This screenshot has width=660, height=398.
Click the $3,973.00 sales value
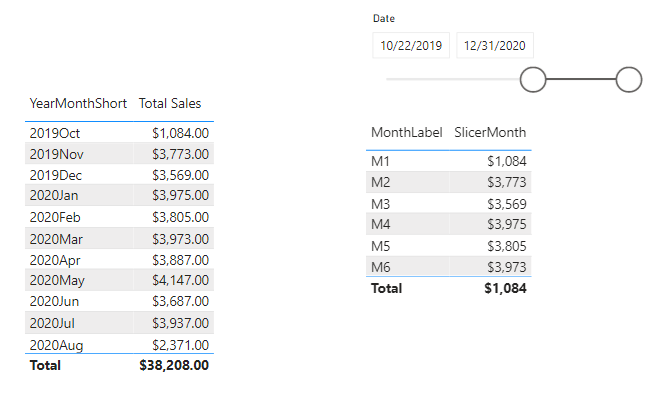[181, 239]
